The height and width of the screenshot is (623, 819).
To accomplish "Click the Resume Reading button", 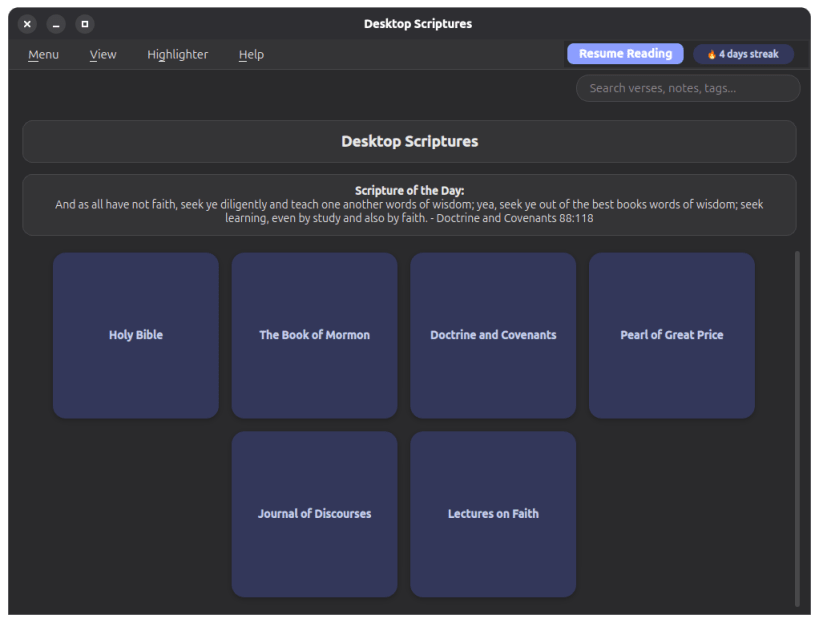I will (625, 54).
